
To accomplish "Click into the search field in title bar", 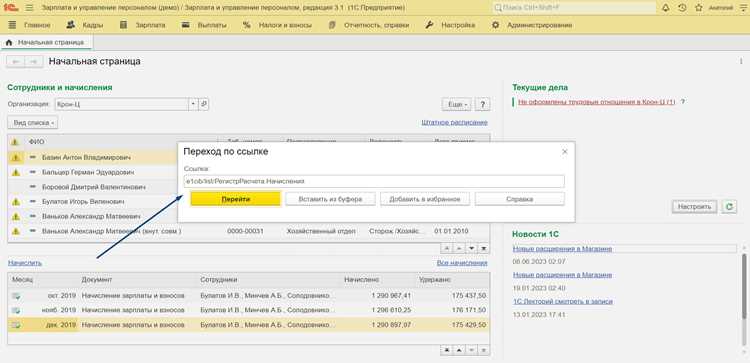I will tap(574, 8).
